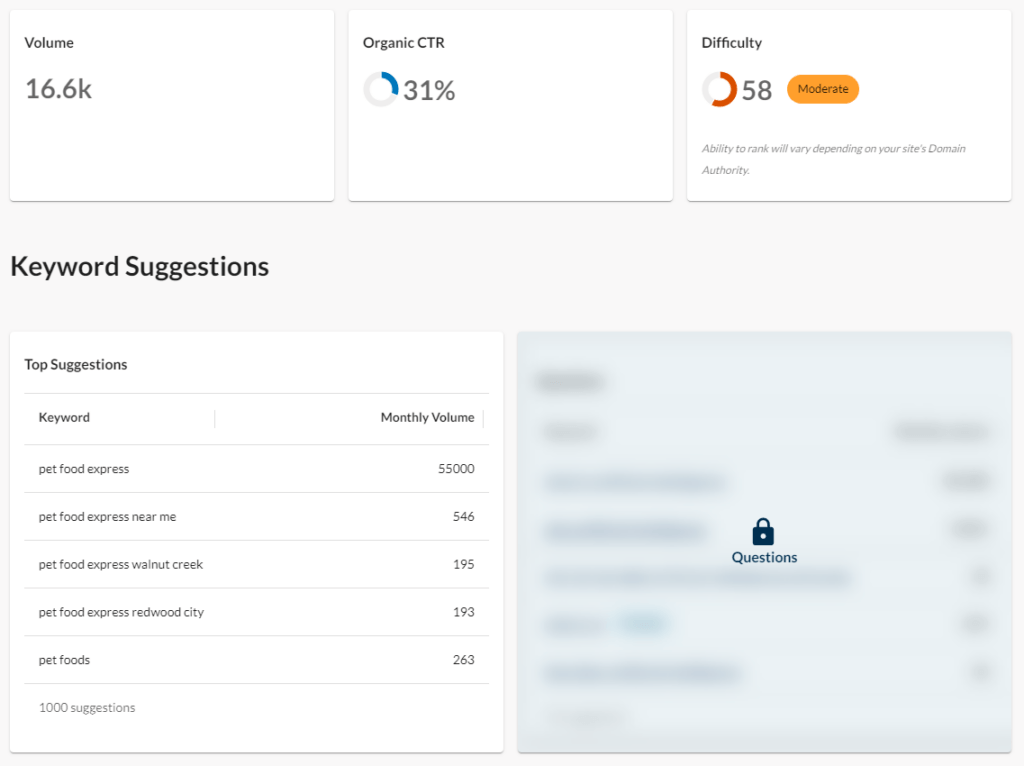
Task: Select the Organic CTR donut chart
Action: click(380, 89)
